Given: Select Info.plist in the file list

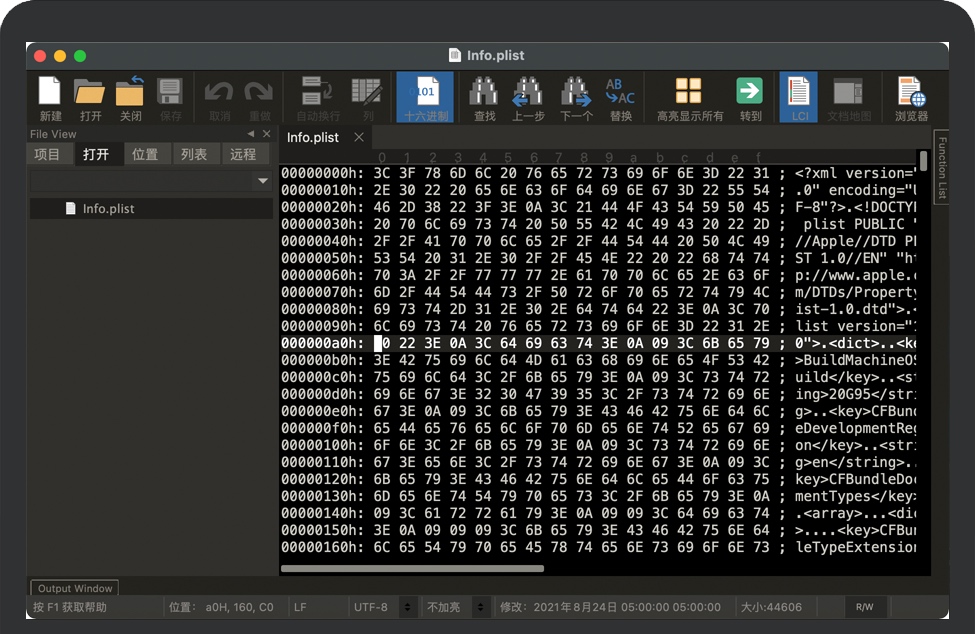Looking at the screenshot, I should point(108,209).
